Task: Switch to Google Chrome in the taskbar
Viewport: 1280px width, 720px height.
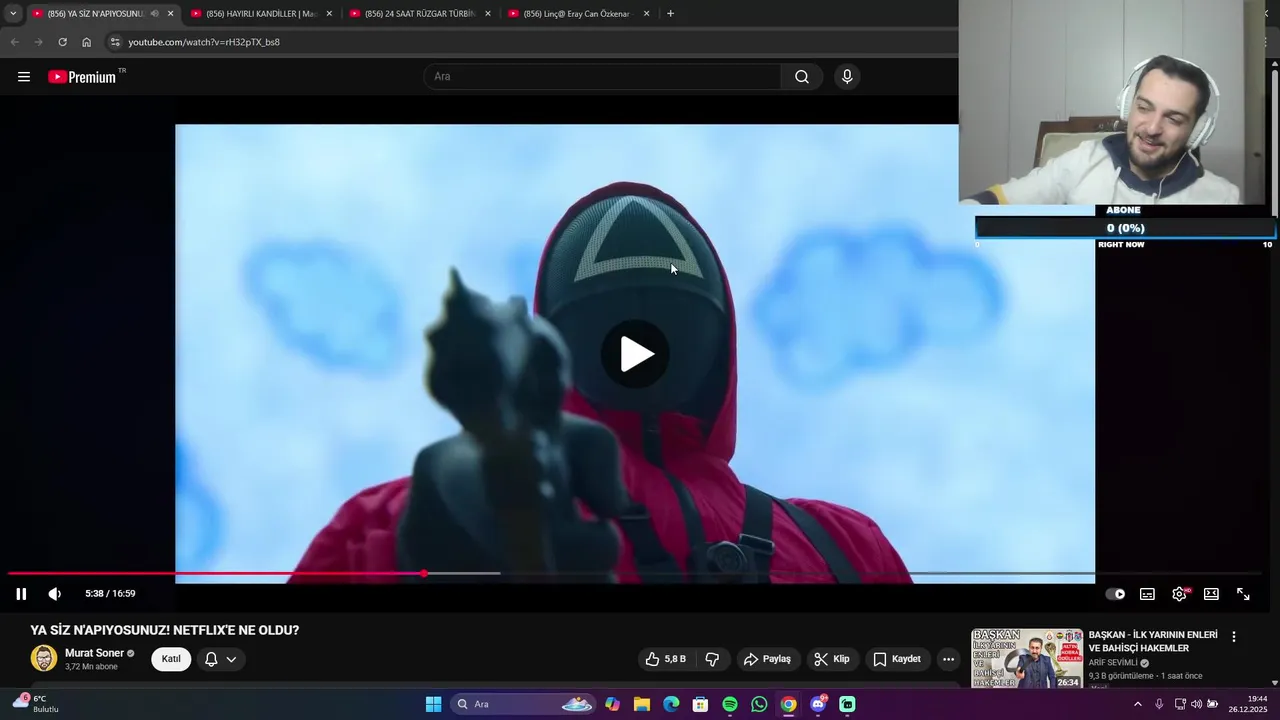Action: coord(789,705)
